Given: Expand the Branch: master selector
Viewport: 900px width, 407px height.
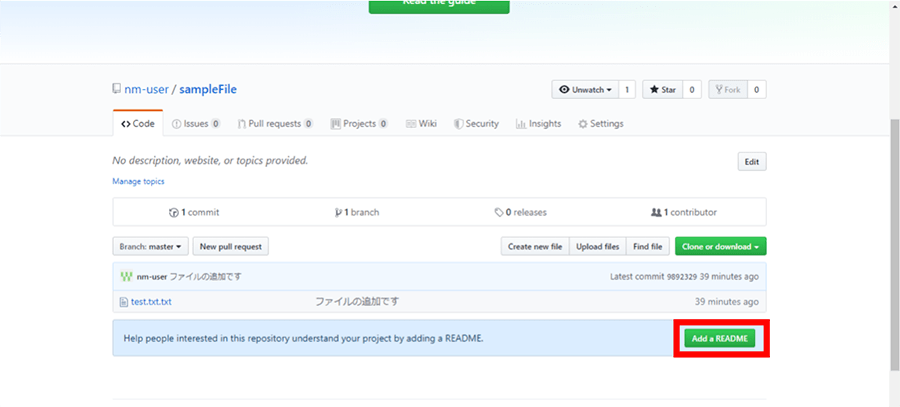Looking at the screenshot, I should tap(150, 246).
